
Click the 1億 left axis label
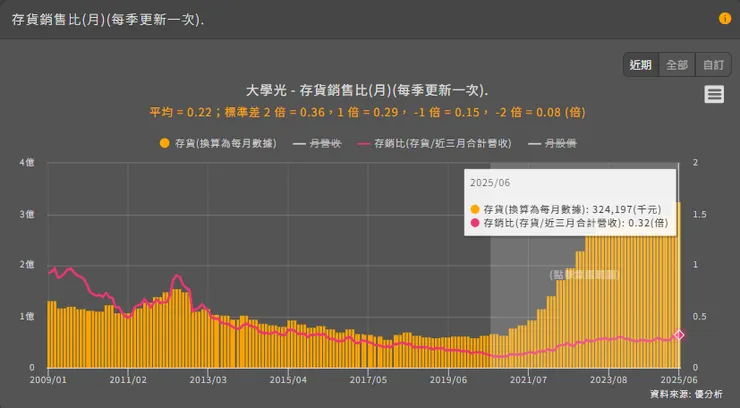point(27,316)
